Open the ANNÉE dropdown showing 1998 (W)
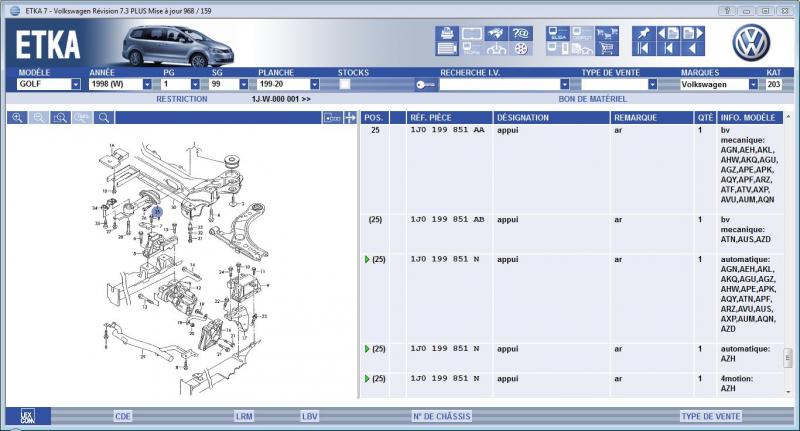 (x=147, y=84)
